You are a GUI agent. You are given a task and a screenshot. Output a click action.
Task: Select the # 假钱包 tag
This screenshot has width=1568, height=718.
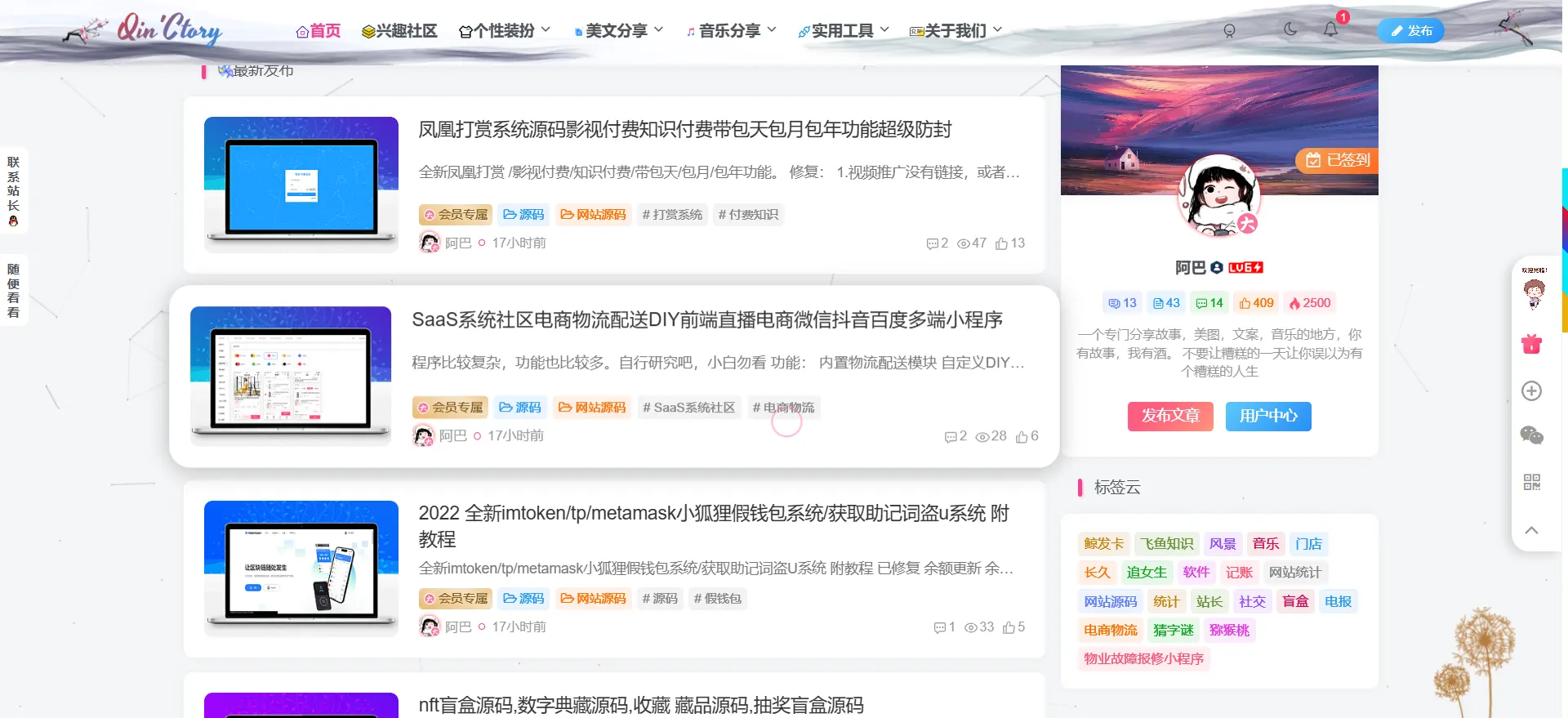718,599
